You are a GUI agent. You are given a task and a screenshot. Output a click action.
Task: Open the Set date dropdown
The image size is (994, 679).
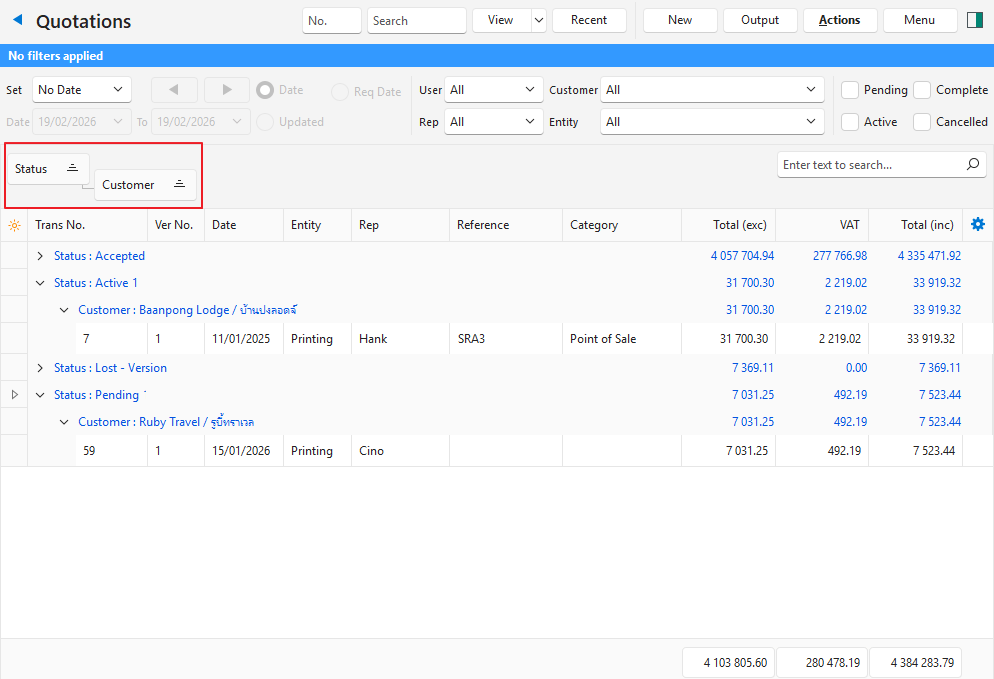pos(82,90)
